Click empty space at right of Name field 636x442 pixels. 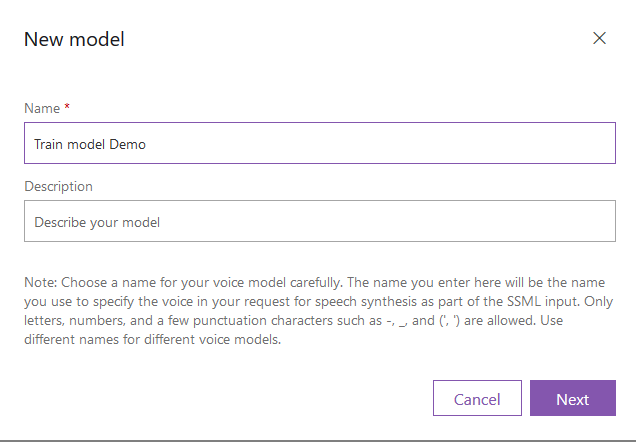[x=446, y=143]
